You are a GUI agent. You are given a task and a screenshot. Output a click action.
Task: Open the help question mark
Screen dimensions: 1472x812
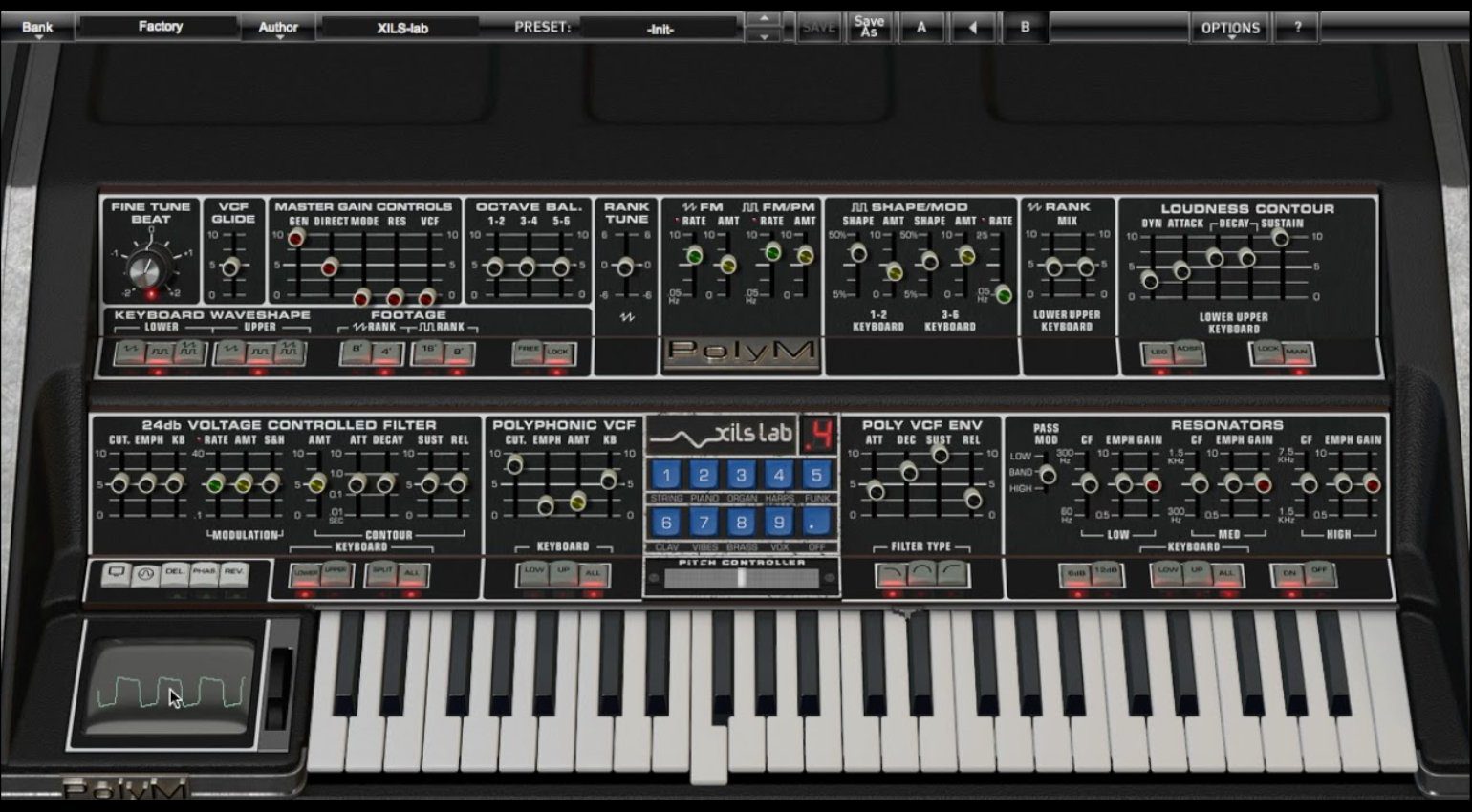(x=1297, y=28)
